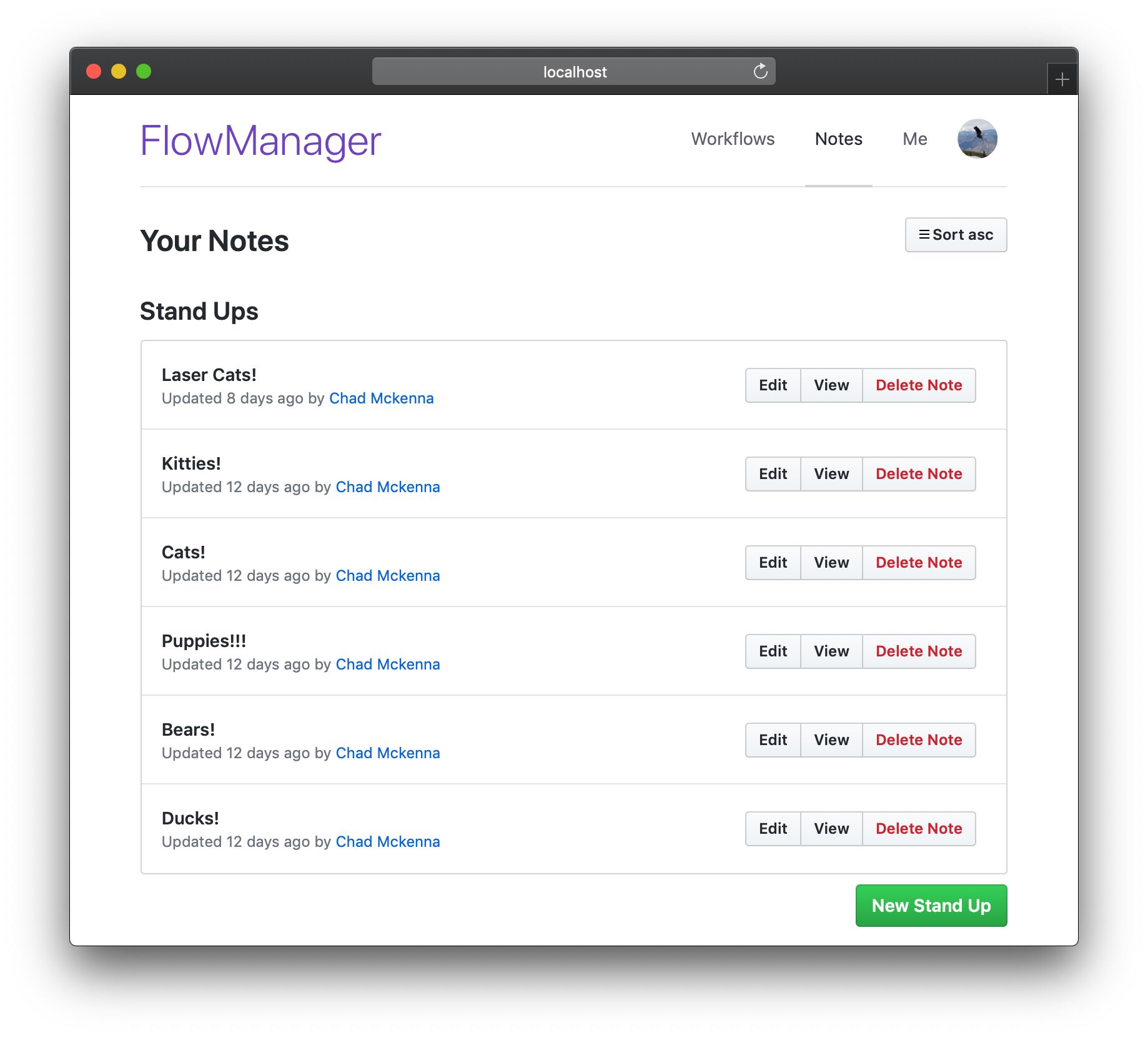View the Kitties! note
The image size is (1148, 1038).
[x=831, y=474]
